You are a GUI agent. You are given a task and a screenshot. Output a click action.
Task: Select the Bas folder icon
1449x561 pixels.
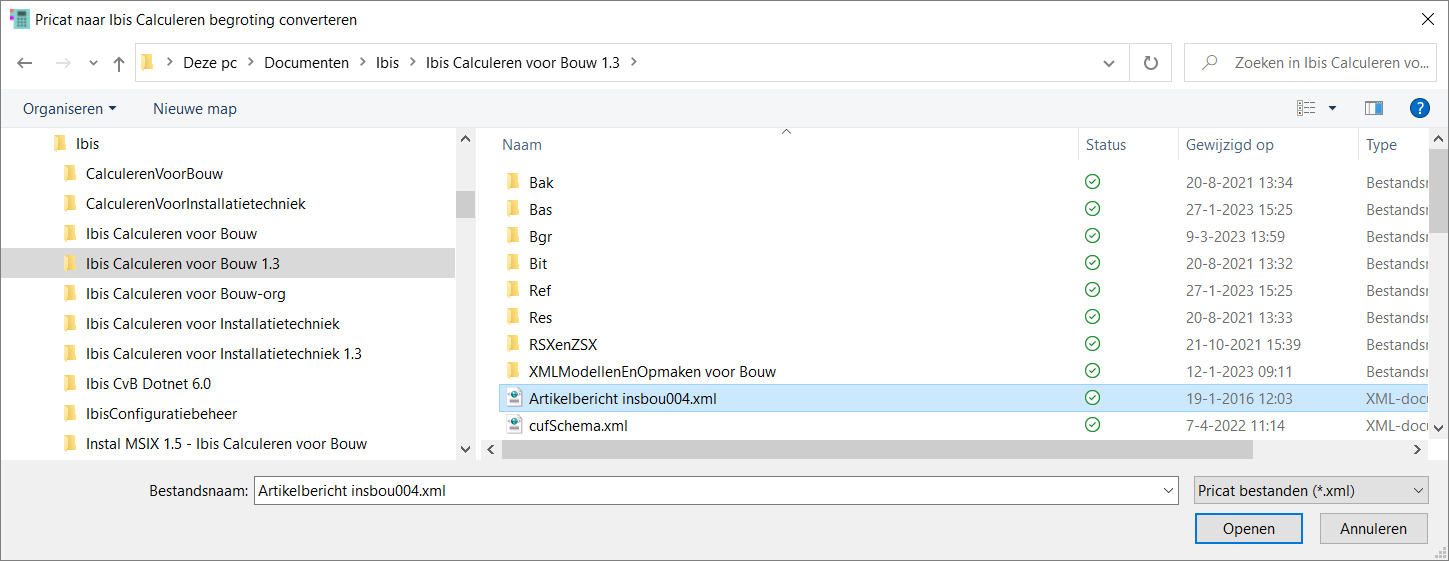[x=514, y=209]
